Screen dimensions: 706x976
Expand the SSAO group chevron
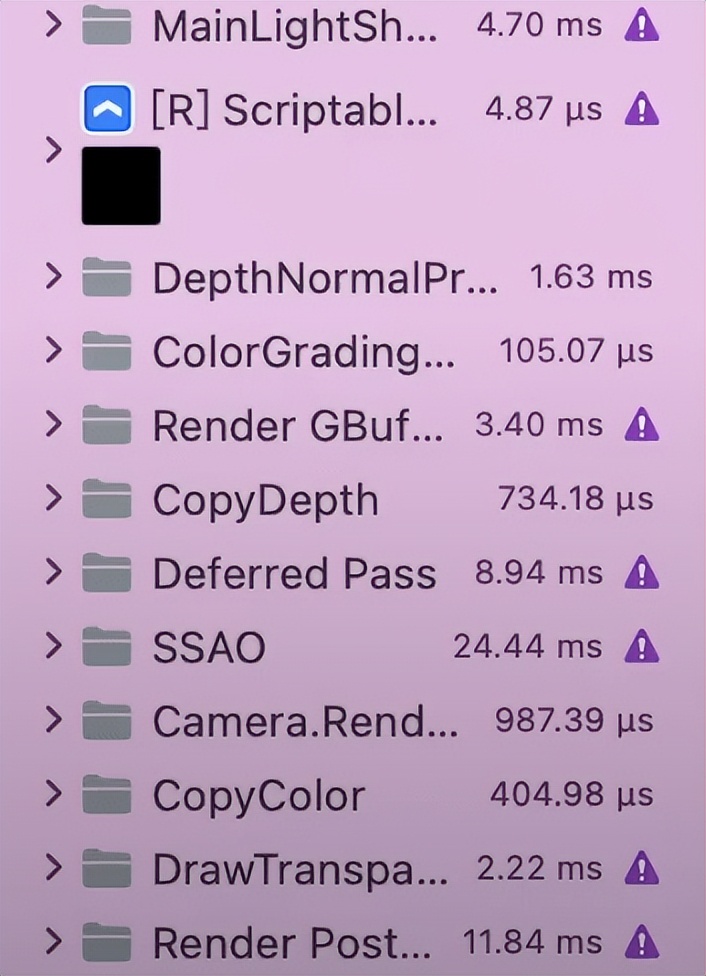click(x=54, y=648)
